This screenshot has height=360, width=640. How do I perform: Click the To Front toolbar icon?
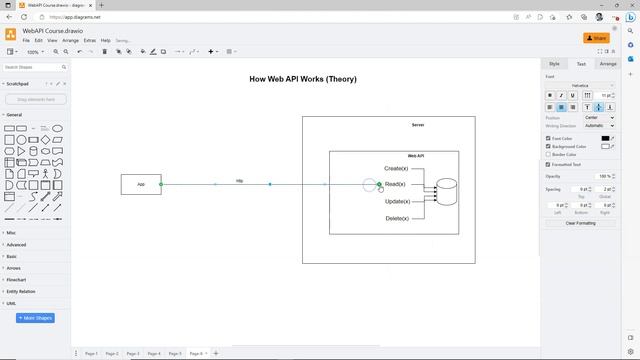[x=118, y=52]
